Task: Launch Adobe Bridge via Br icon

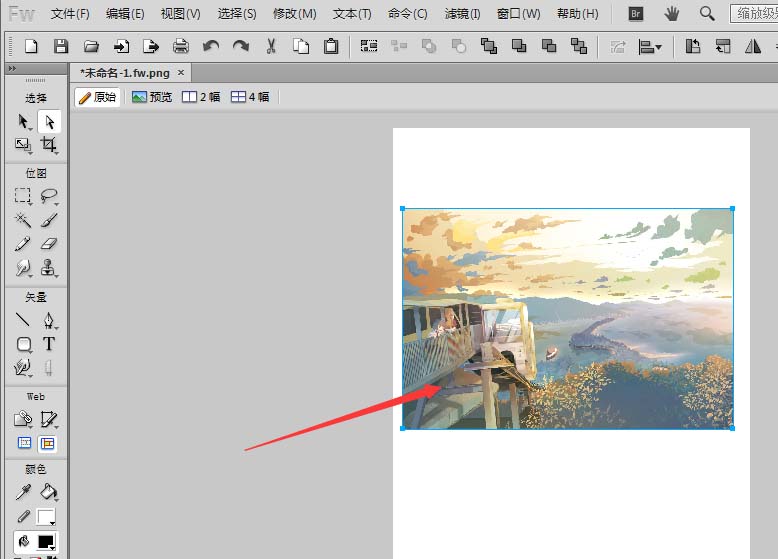Action: pyautogui.click(x=636, y=14)
